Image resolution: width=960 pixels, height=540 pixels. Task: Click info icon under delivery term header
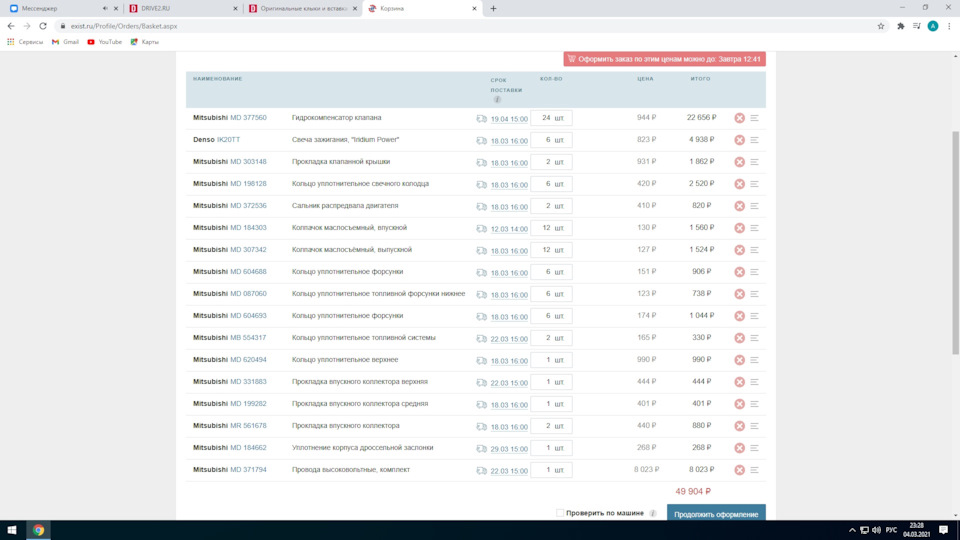point(497,99)
